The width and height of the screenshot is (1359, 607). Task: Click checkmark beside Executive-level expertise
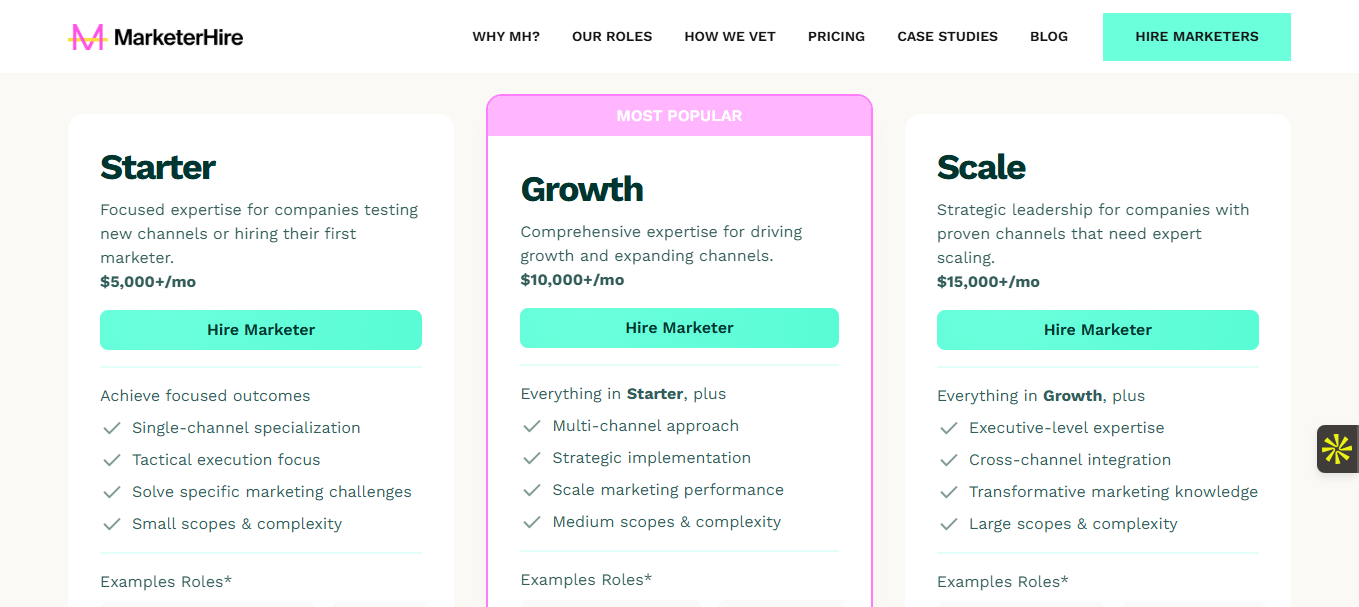[x=948, y=428]
